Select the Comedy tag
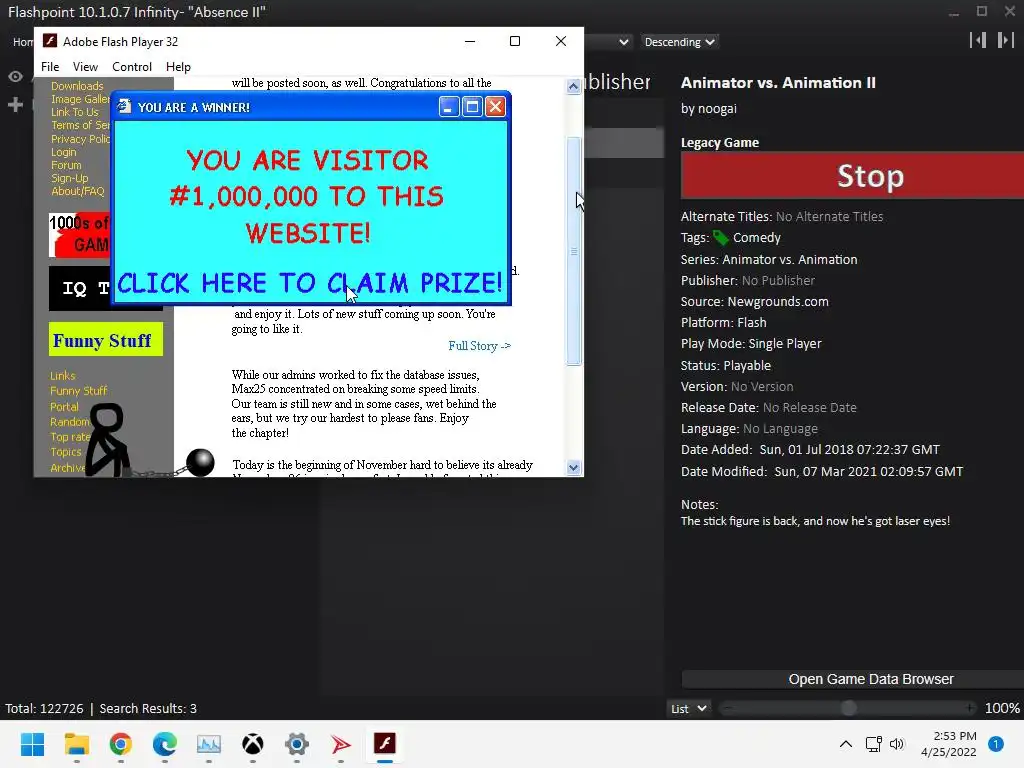This screenshot has height=768, width=1024. pyautogui.click(x=756, y=238)
